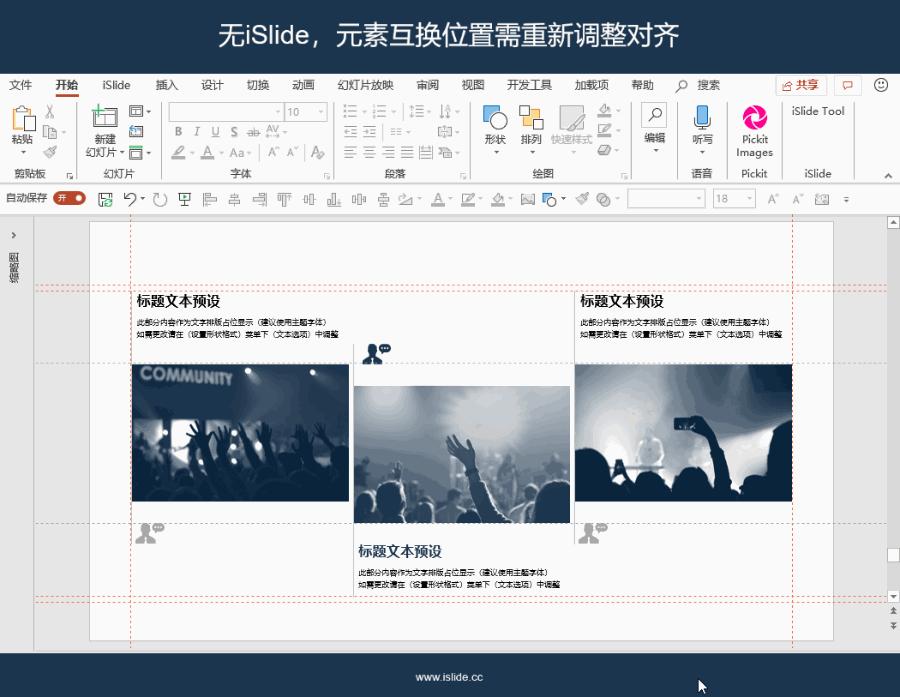Toggle the AutoSave (自动保存) switch

pos(69,198)
